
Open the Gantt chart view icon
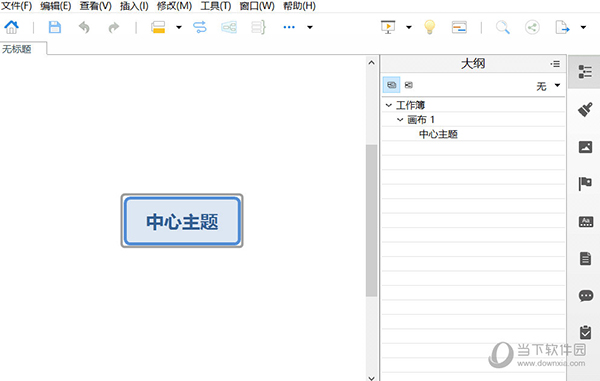coord(459,27)
